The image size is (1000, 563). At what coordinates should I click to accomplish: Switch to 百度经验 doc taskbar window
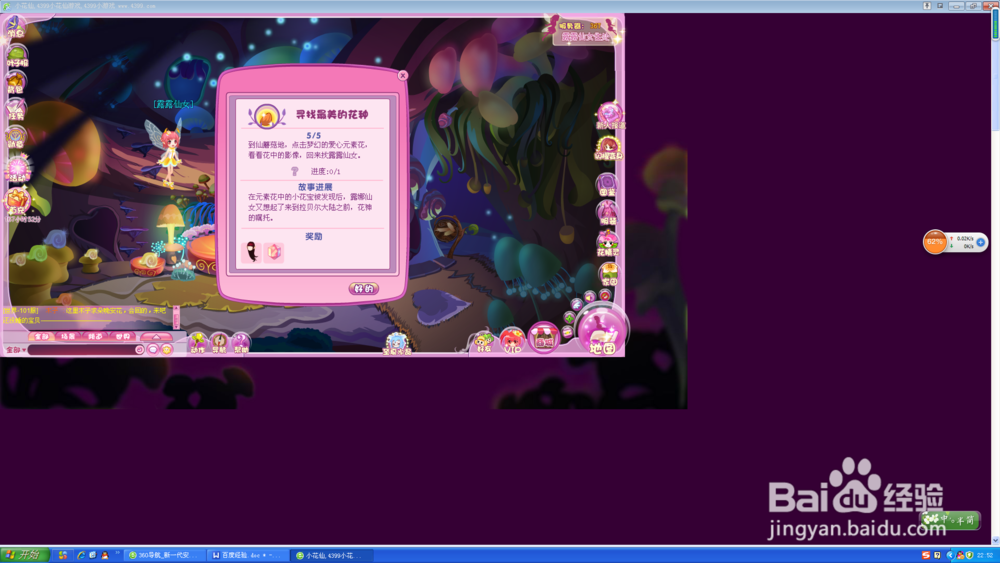[249, 555]
